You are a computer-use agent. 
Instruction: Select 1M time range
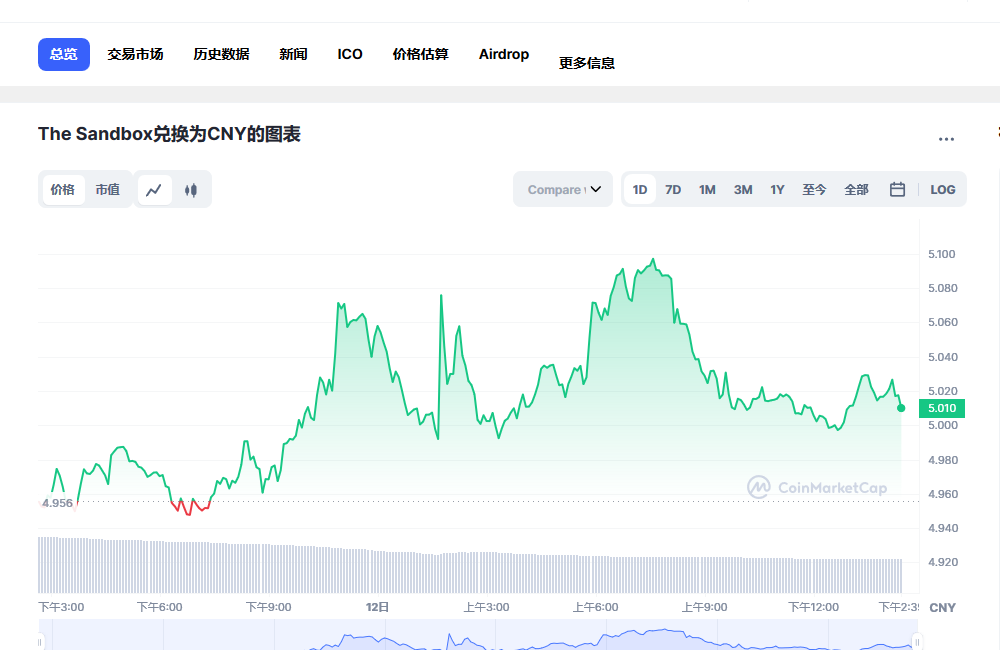coord(707,189)
